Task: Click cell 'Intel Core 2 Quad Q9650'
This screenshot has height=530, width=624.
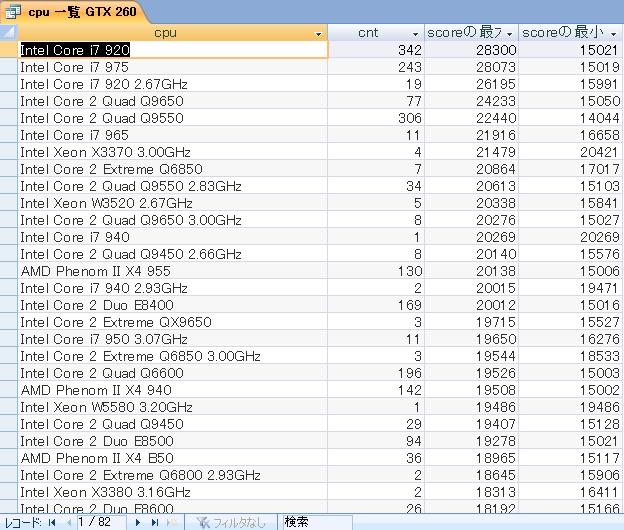Action: (173, 101)
